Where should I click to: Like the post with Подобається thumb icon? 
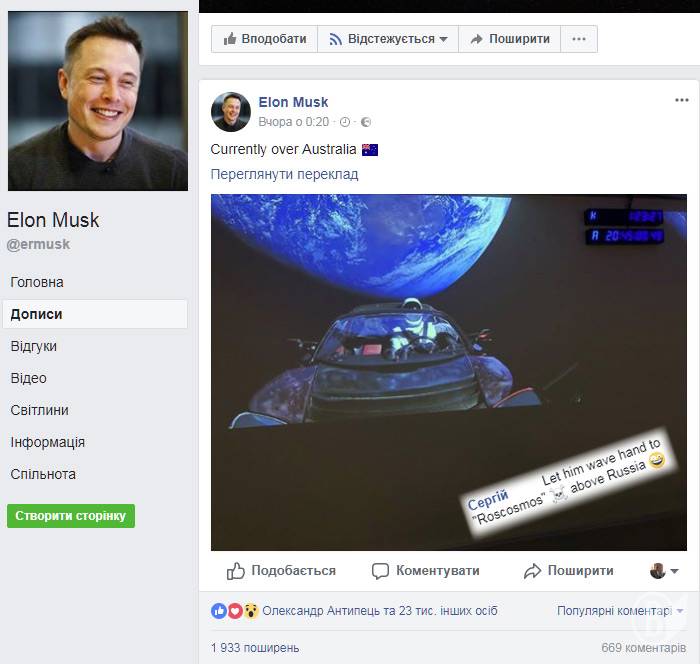pos(236,571)
